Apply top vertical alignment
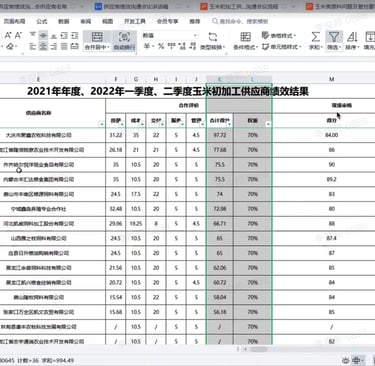Screen dimensions: 375x366 pyautogui.click(x=32, y=35)
